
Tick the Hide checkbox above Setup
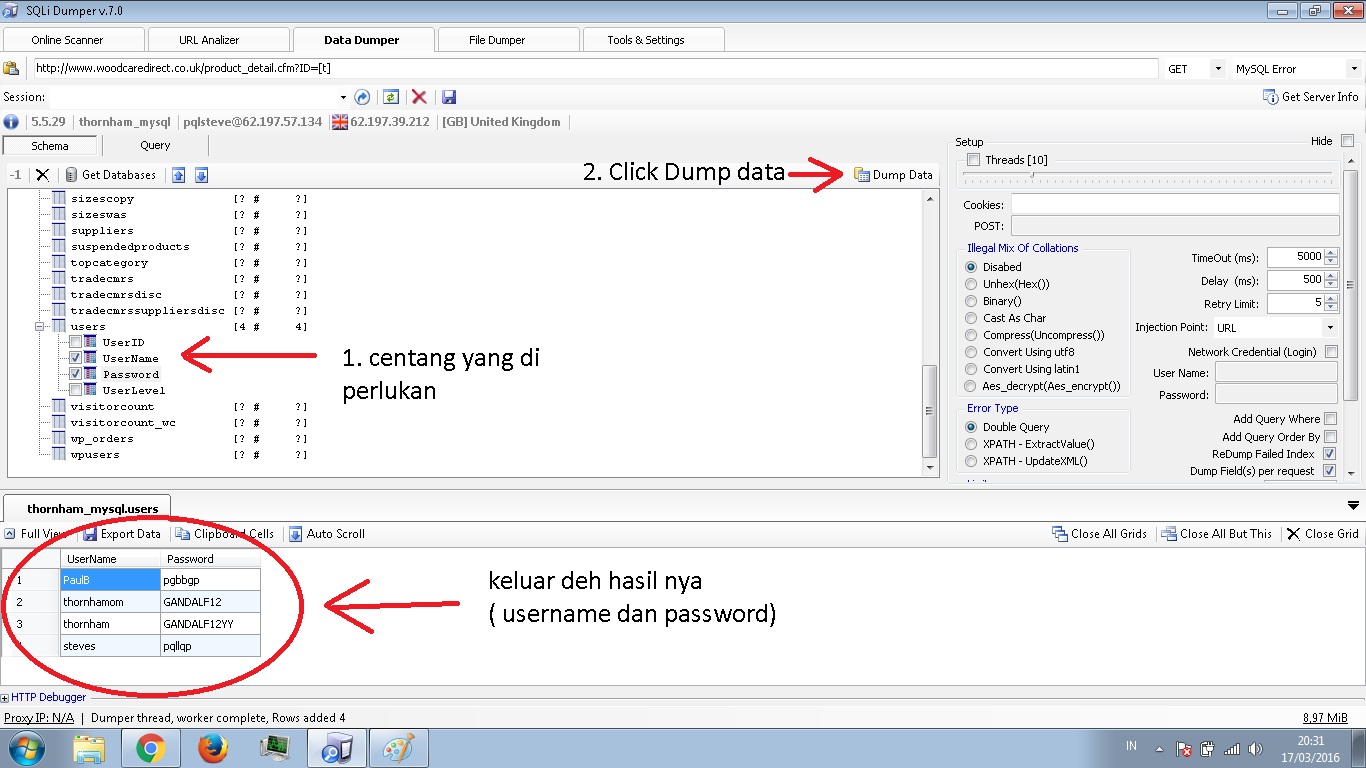point(1347,142)
